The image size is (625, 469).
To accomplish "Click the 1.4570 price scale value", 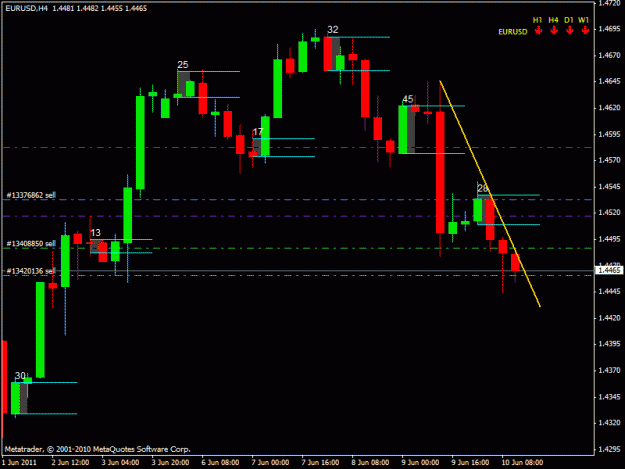I will [x=609, y=160].
